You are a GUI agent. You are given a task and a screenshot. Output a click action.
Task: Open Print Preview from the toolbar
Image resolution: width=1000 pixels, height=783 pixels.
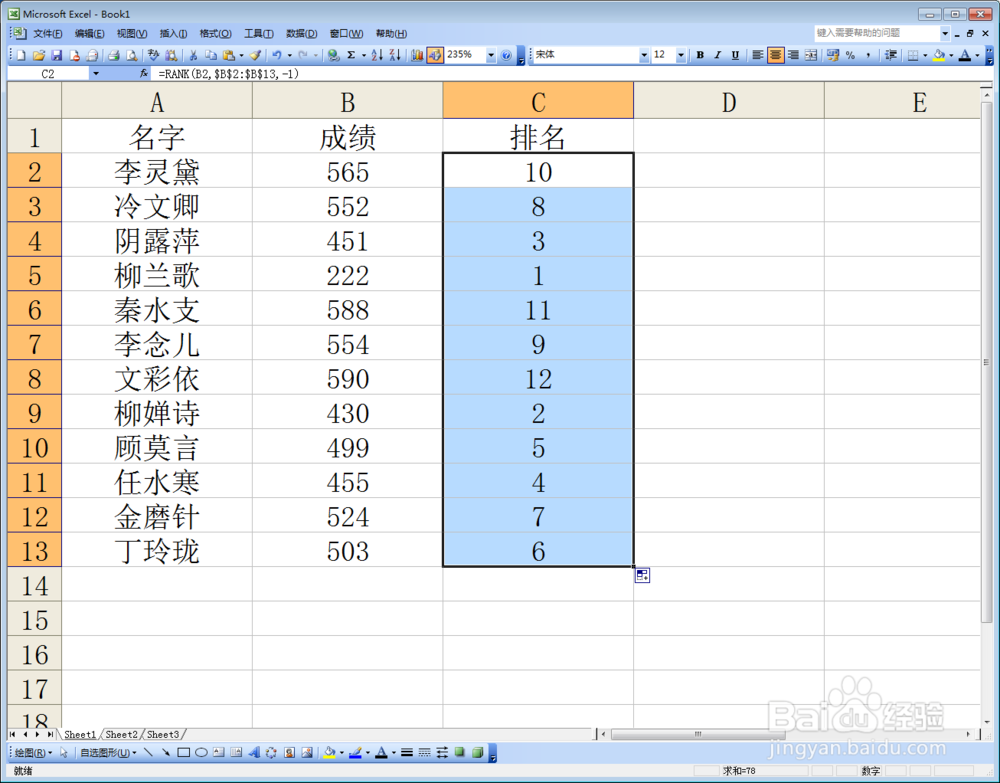131,55
